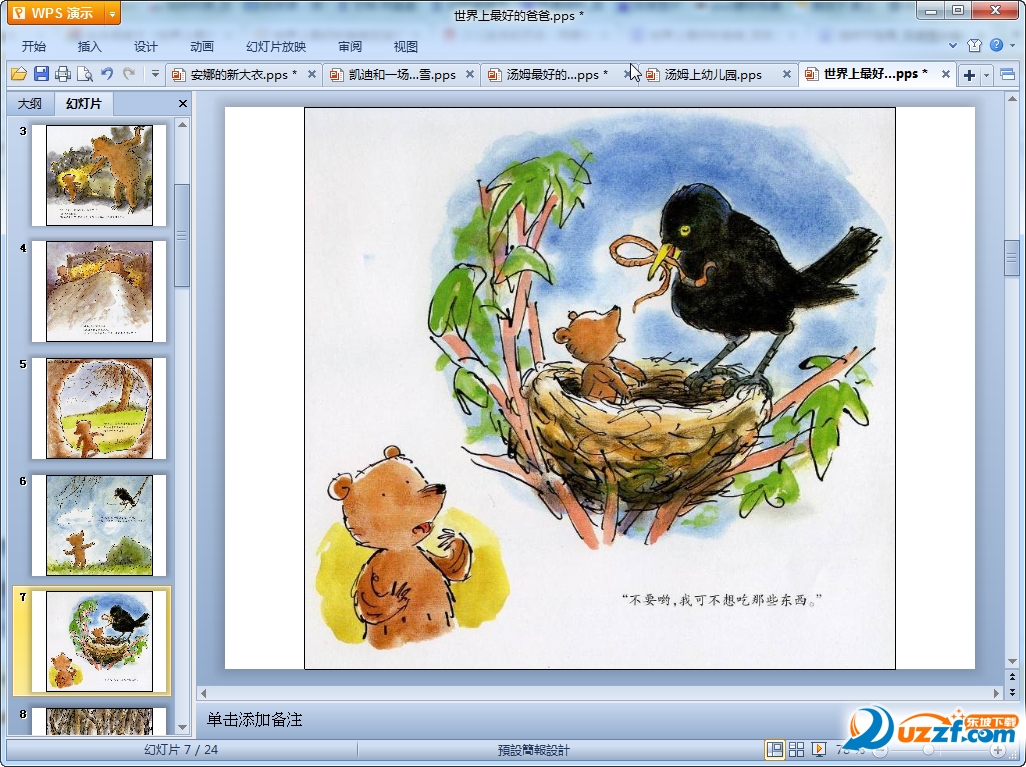Click 幻灯片 7 / 24 status text
The width and height of the screenshot is (1026, 767).
click(181, 750)
